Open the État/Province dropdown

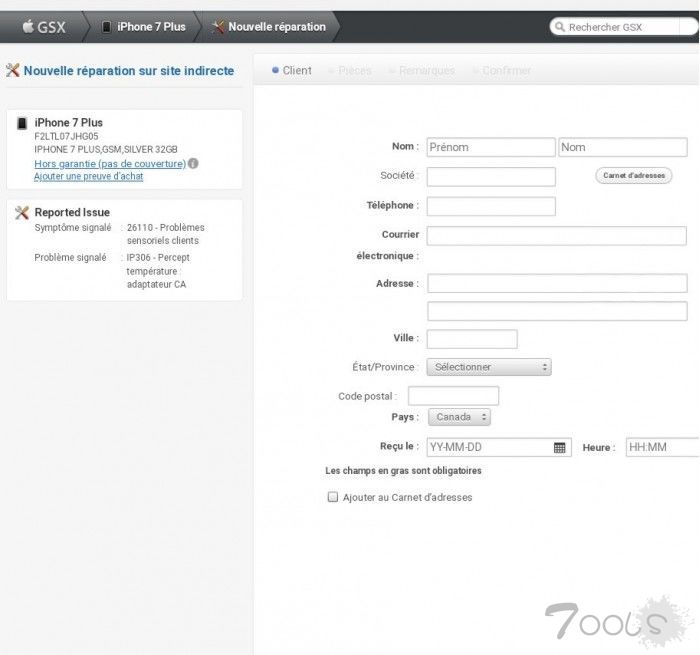click(x=489, y=367)
